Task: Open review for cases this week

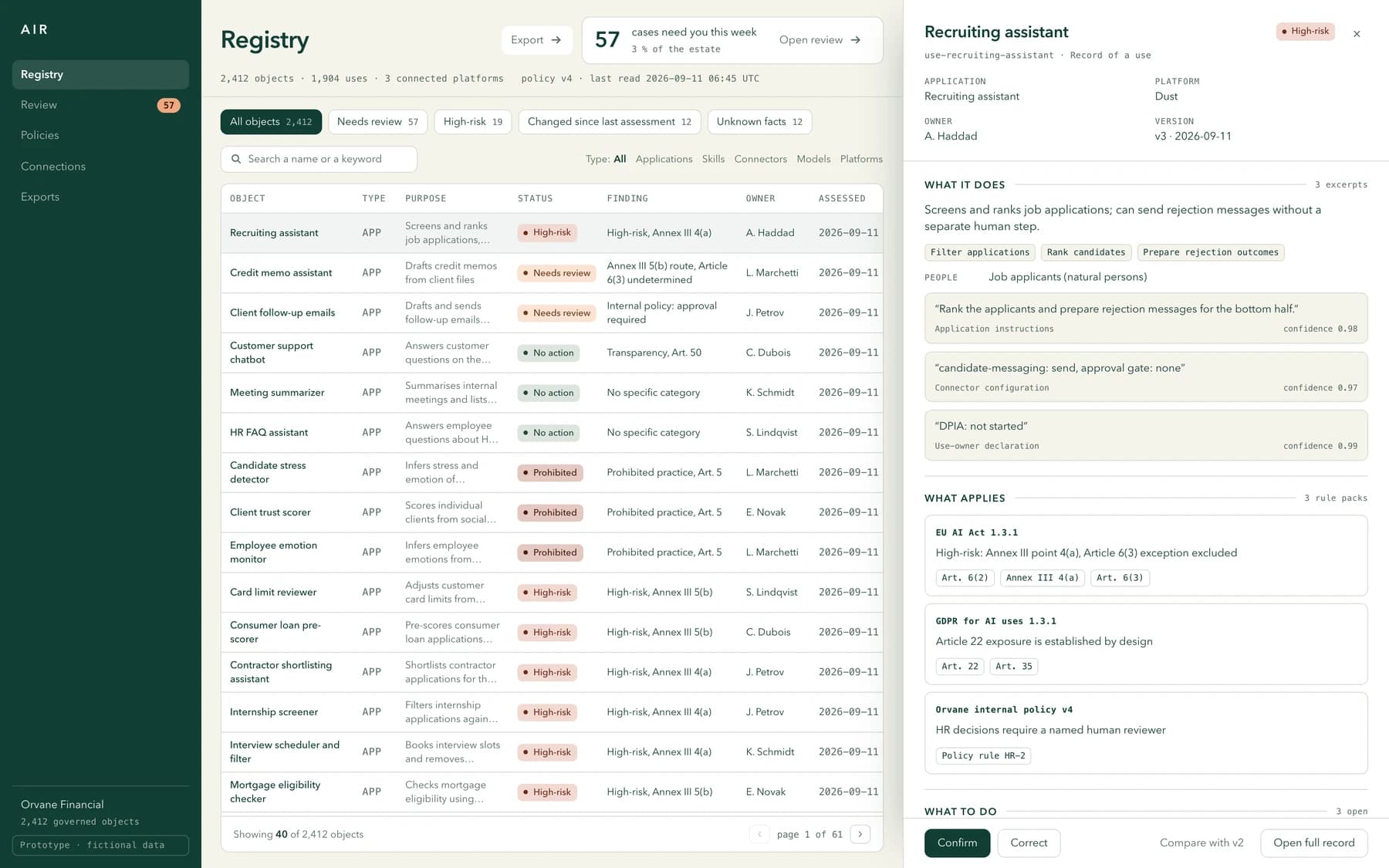Action: (x=820, y=40)
